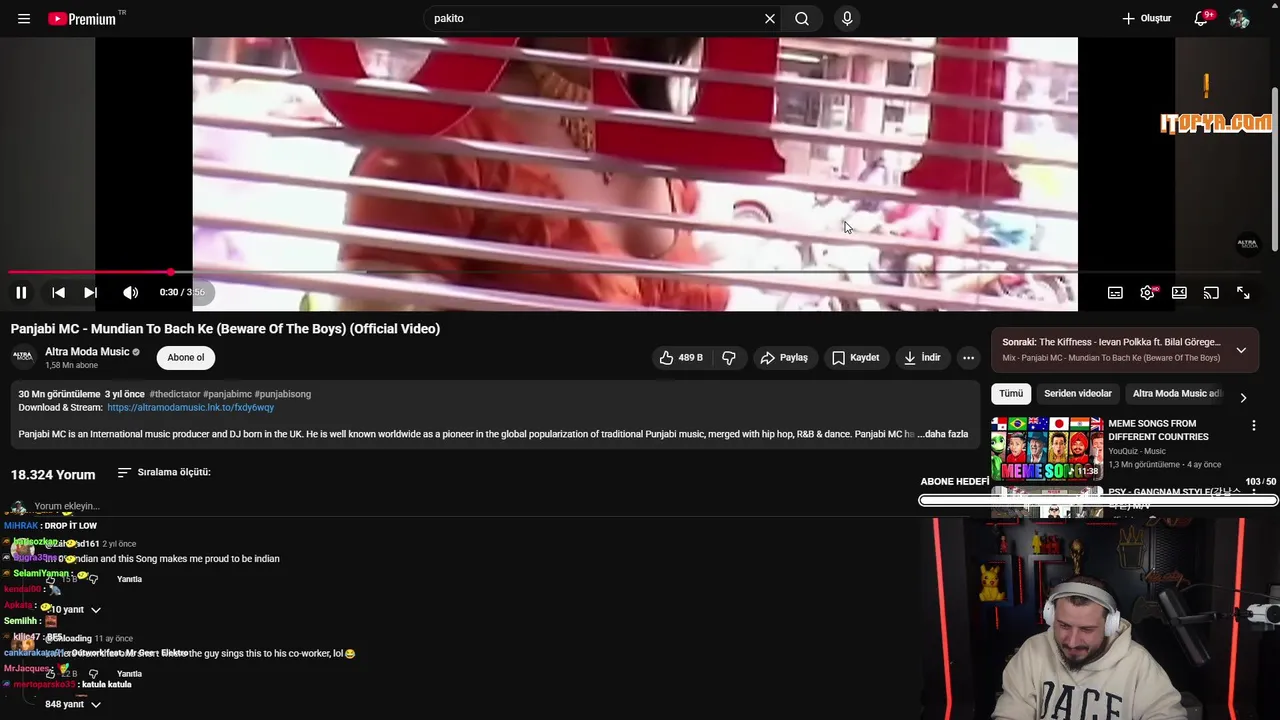Reply to the proud Indian comment
The height and width of the screenshot is (720, 1280).
coord(129,579)
